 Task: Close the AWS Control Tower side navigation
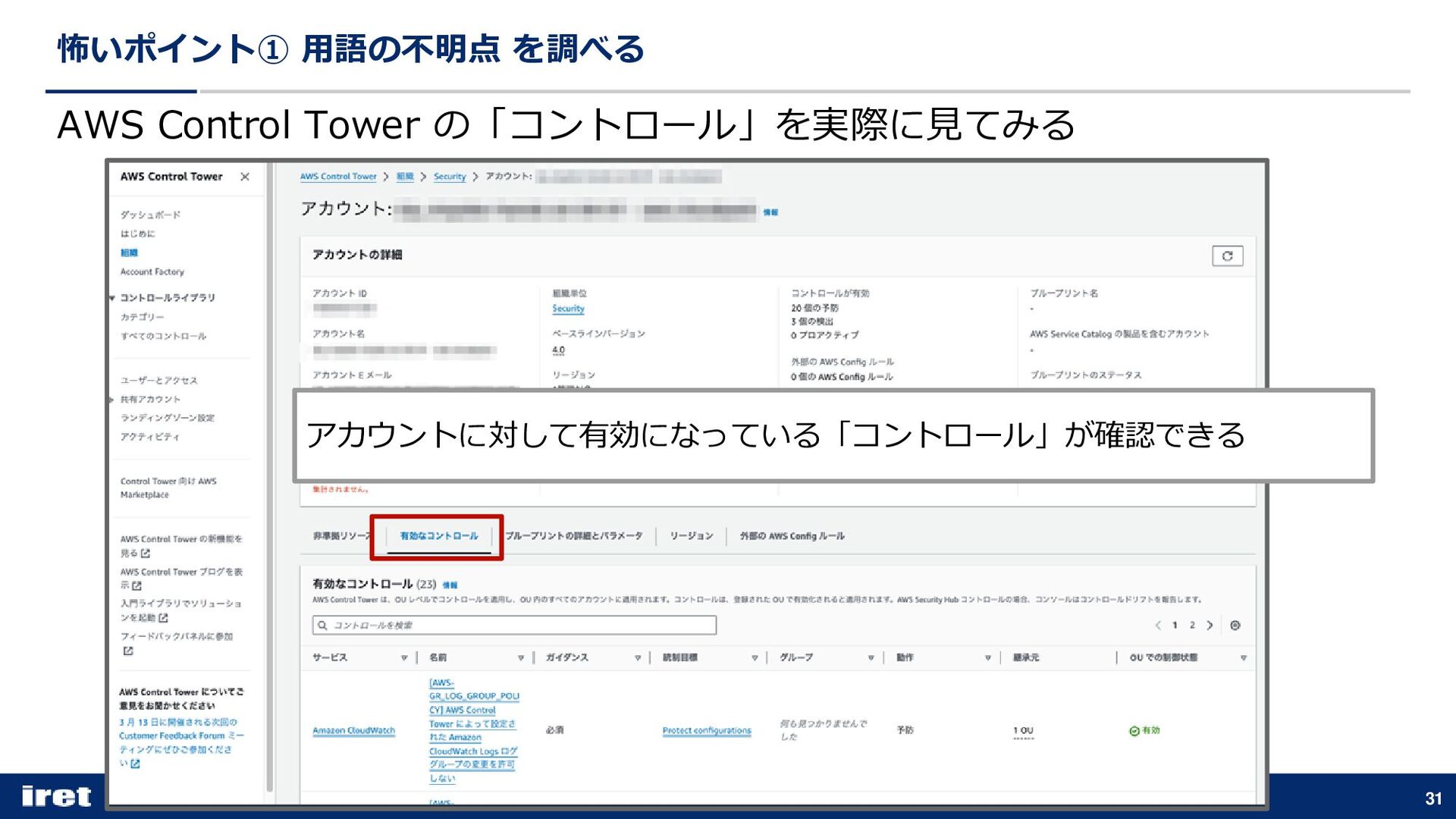(x=245, y=177)
